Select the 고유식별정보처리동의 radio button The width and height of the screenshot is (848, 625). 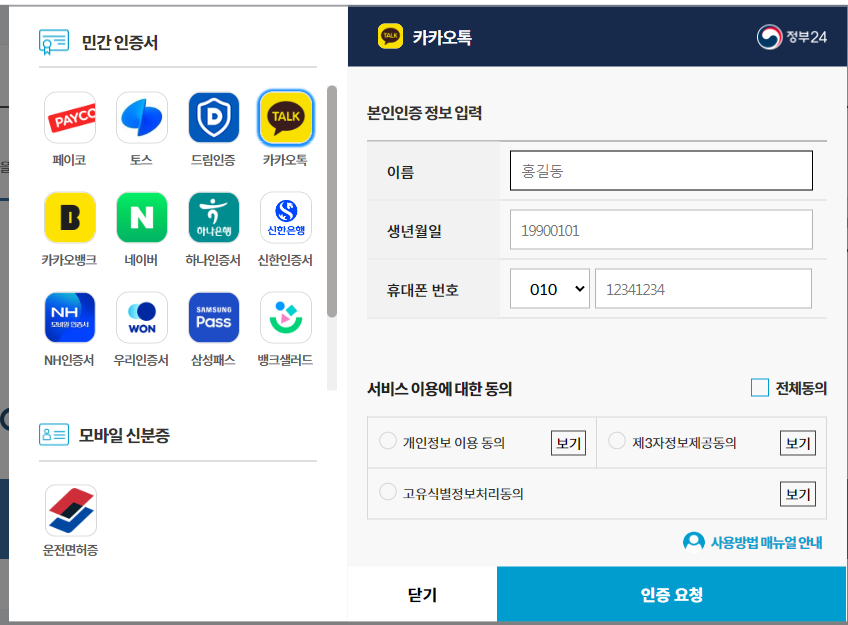click(387, 492)
